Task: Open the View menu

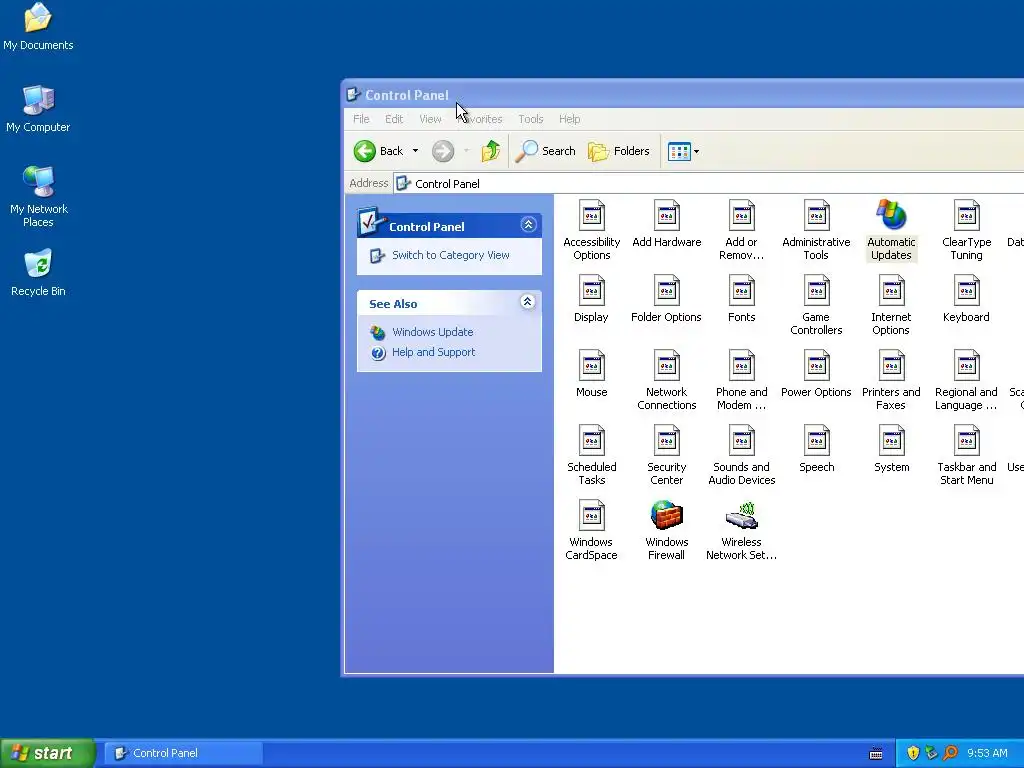Action: [x=430, y=119]
